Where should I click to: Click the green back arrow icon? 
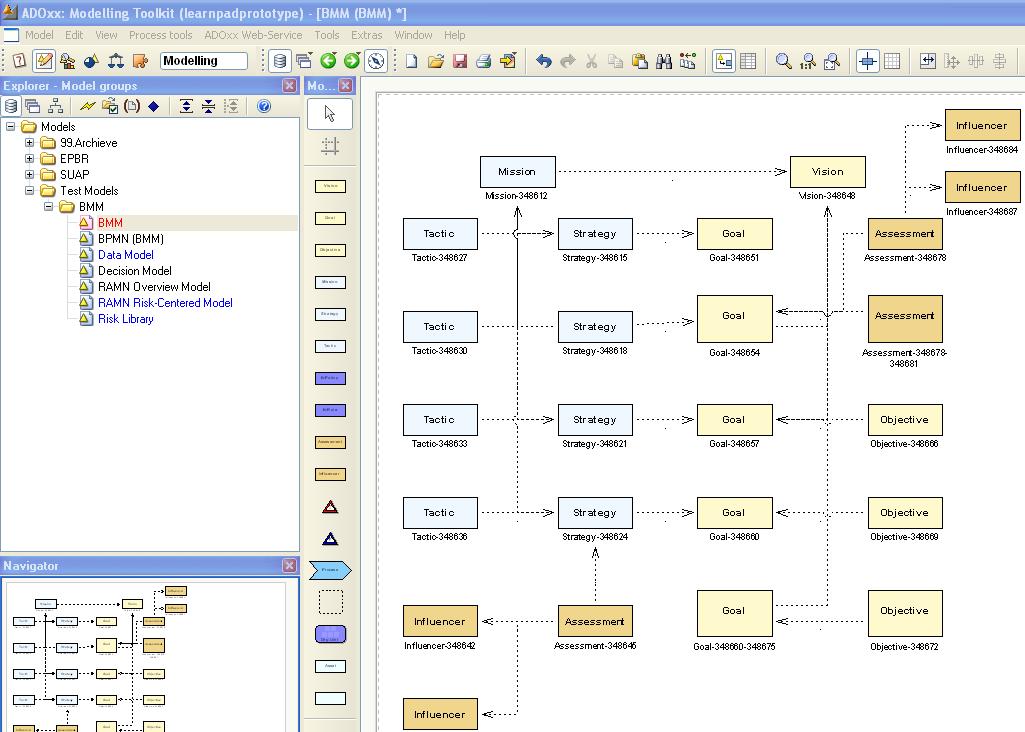point(328,61)
